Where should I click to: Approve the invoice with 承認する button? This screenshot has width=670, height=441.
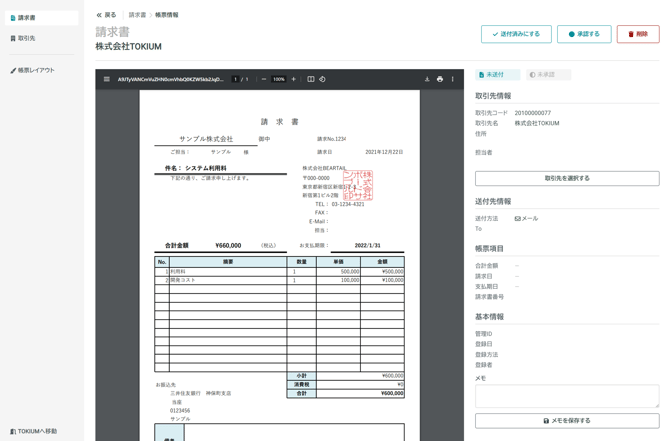coord(584,34)
